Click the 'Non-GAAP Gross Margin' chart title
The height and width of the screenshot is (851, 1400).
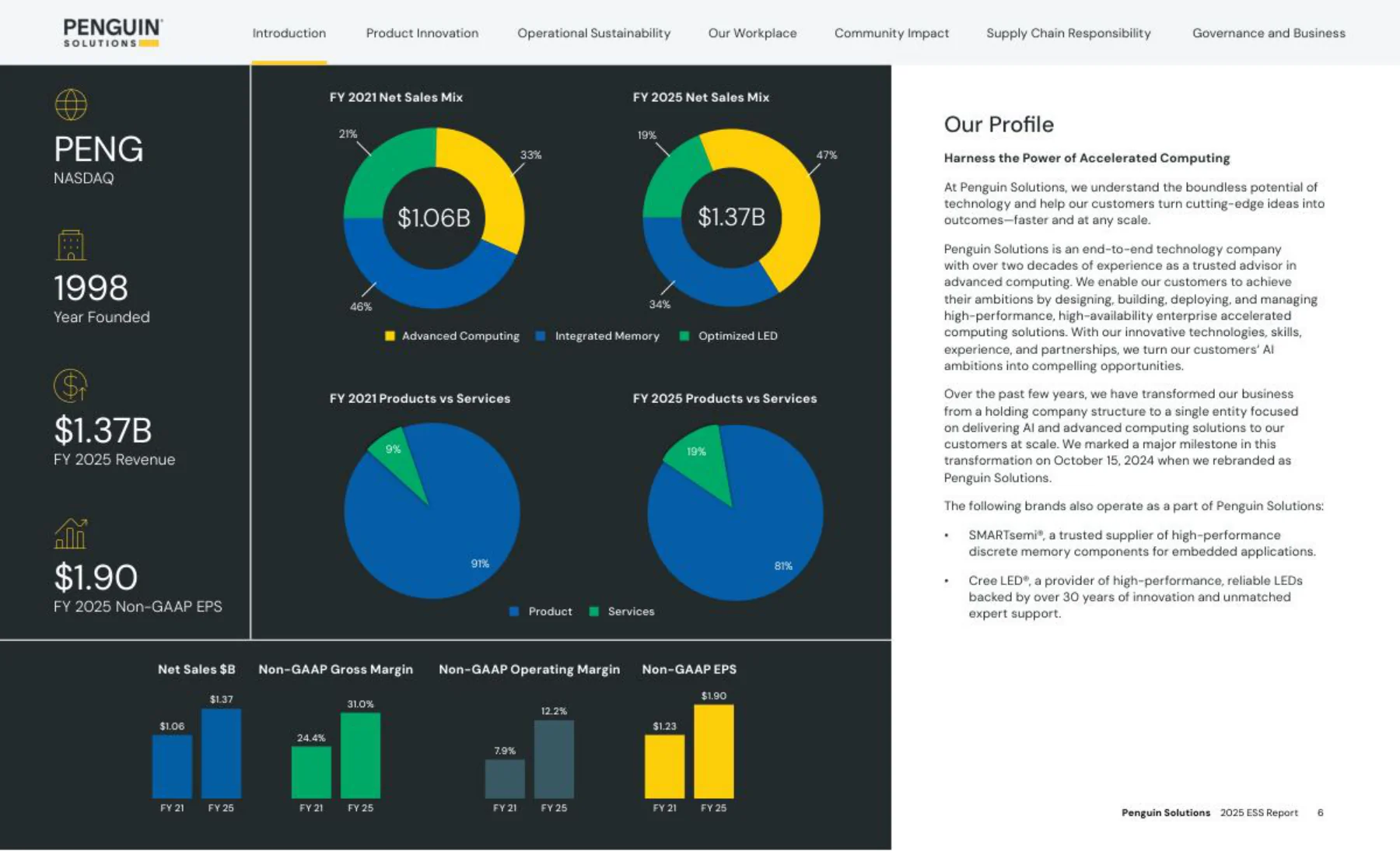335,669
